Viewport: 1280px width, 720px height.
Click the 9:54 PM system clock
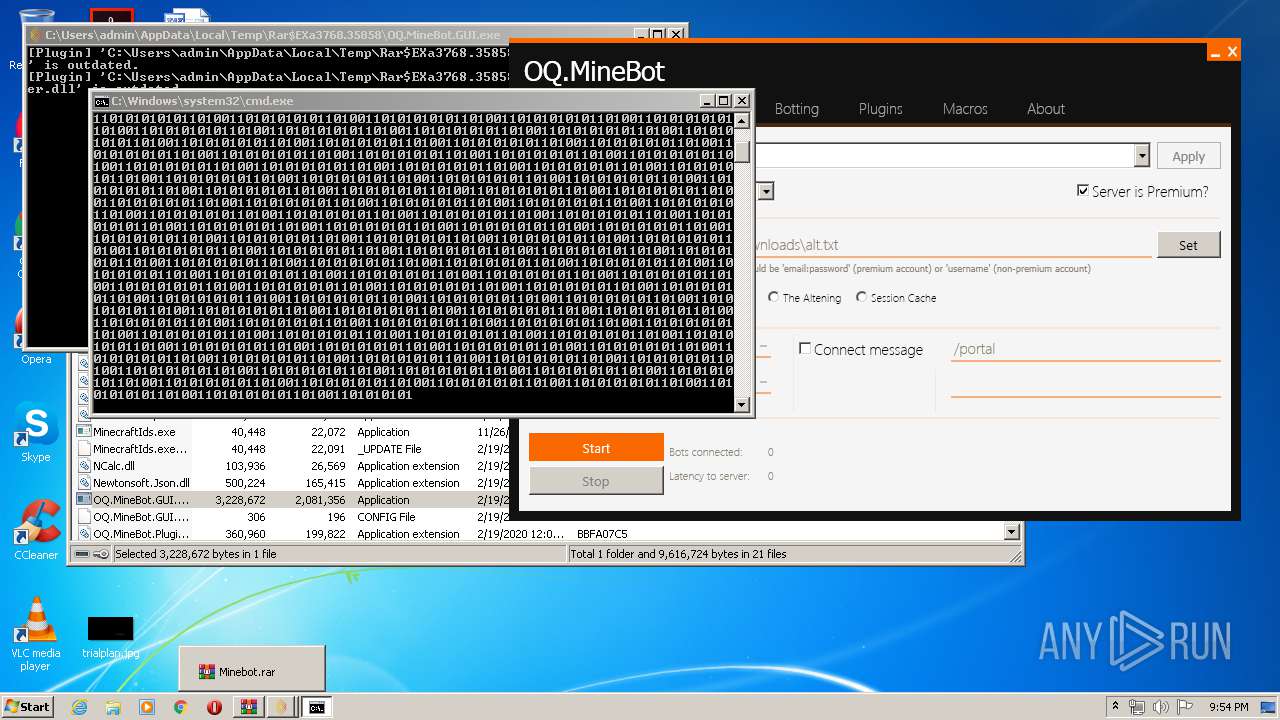point(1229,707)
